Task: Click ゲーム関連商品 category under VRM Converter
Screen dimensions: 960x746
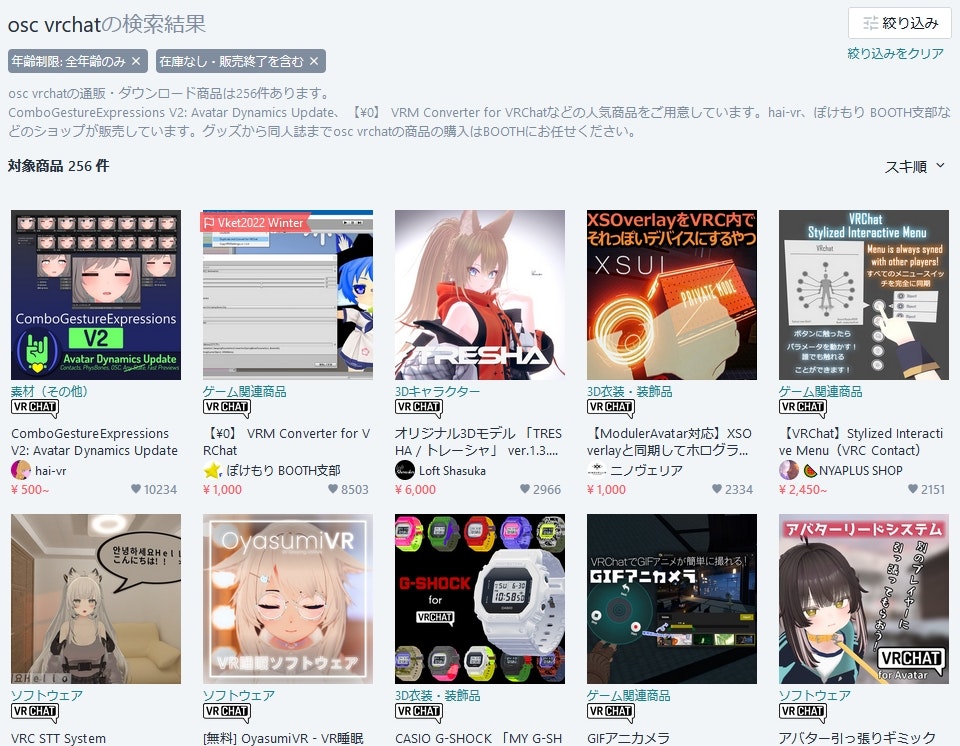Action: click(245, 391)
